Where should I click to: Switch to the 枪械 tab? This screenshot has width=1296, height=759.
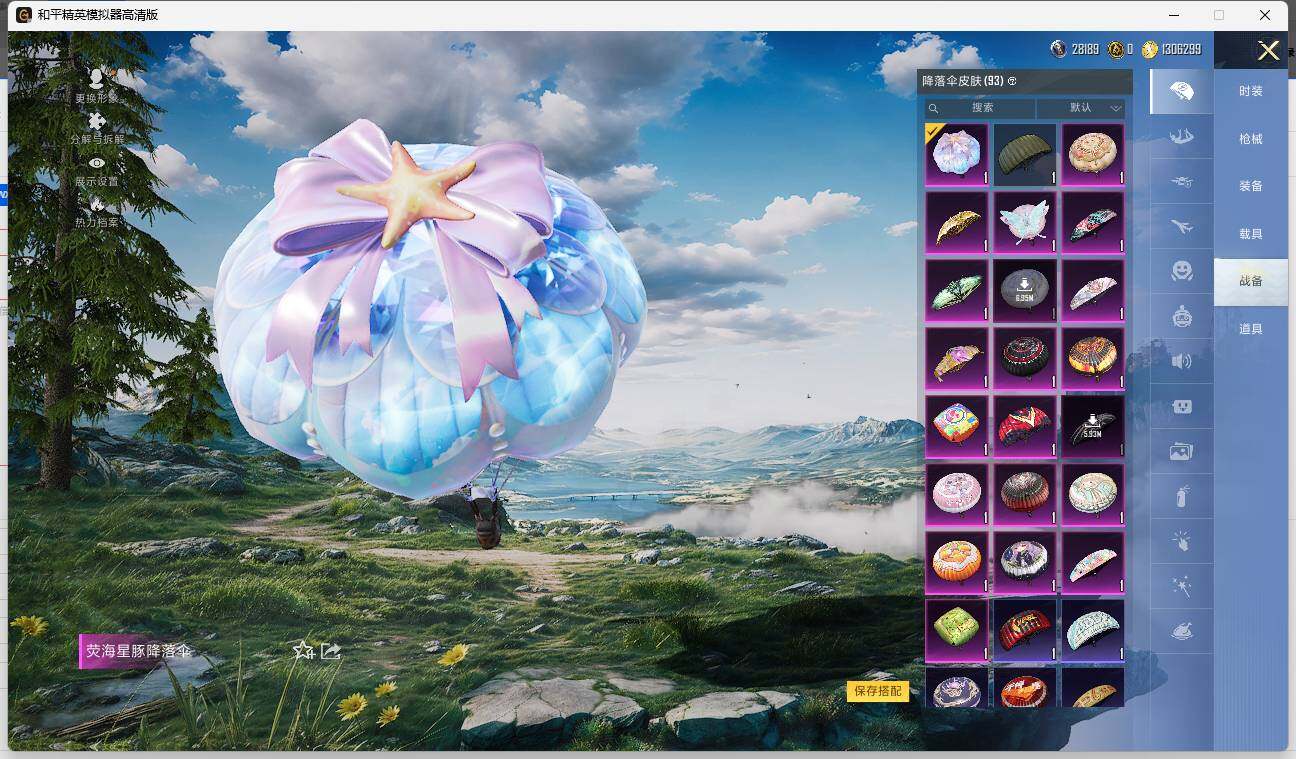(x=1250, y=139)
